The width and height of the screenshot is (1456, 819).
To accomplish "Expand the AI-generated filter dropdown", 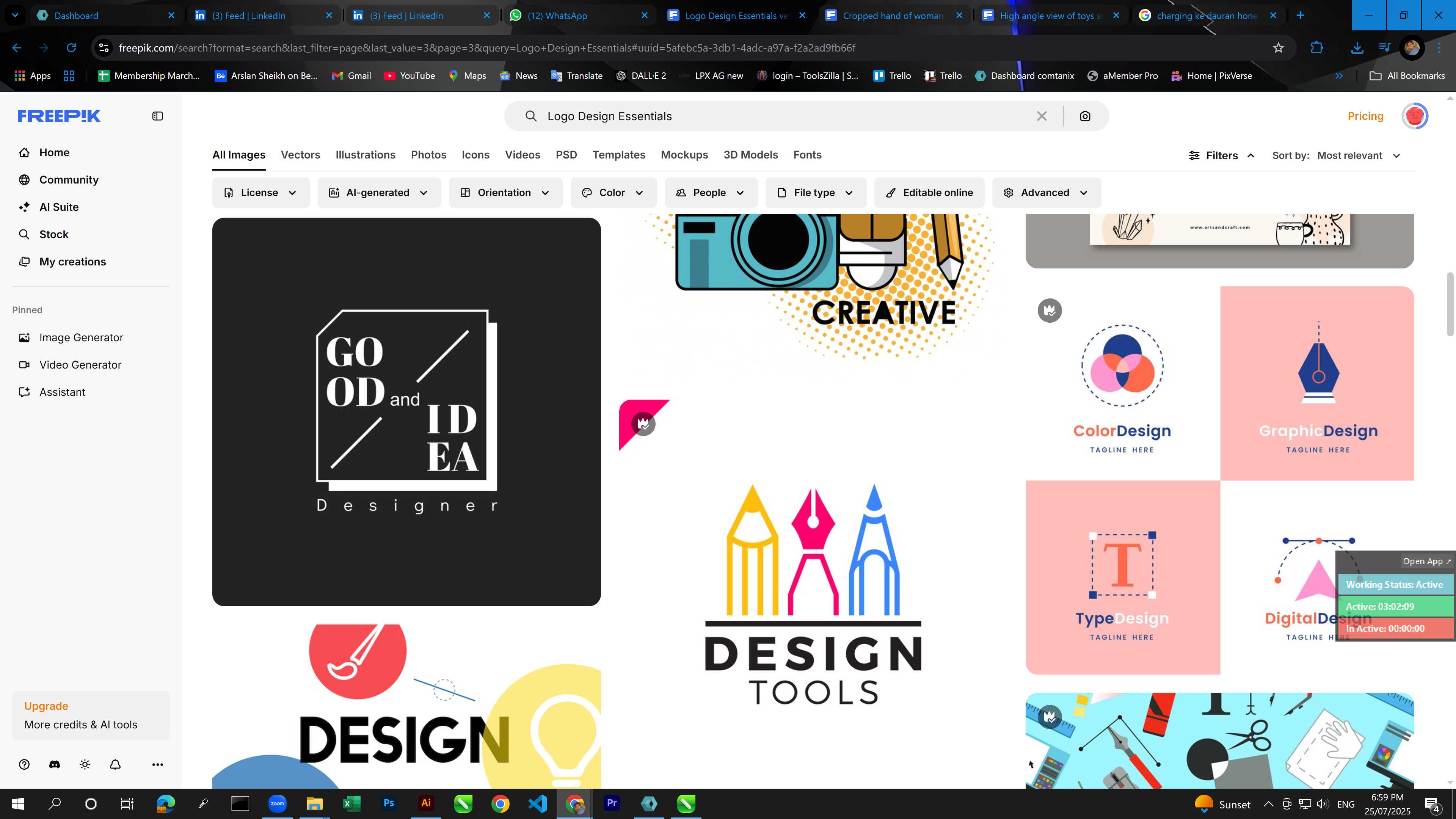I will tap(379, 193).
